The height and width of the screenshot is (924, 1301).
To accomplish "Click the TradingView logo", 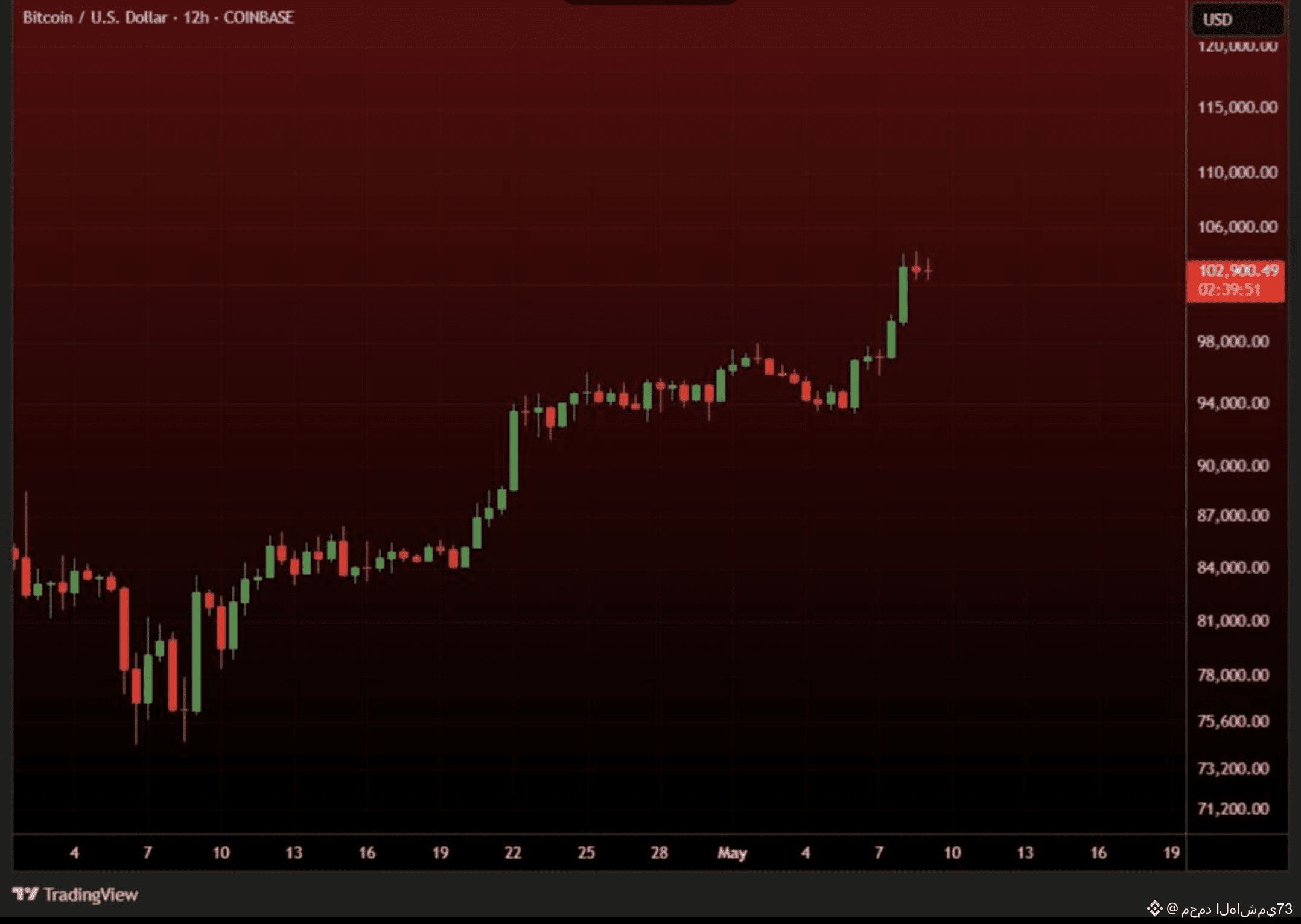I will pos(75,894).
